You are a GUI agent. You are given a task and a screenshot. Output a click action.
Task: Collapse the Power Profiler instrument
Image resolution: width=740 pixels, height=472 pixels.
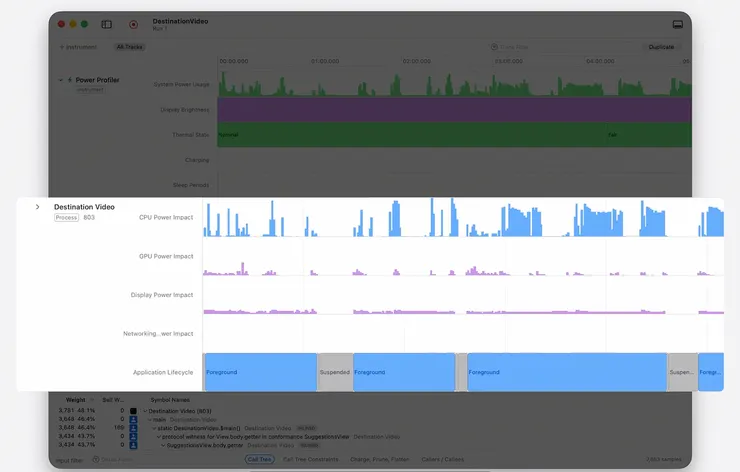pyautogui.click(x=60, y=80)
